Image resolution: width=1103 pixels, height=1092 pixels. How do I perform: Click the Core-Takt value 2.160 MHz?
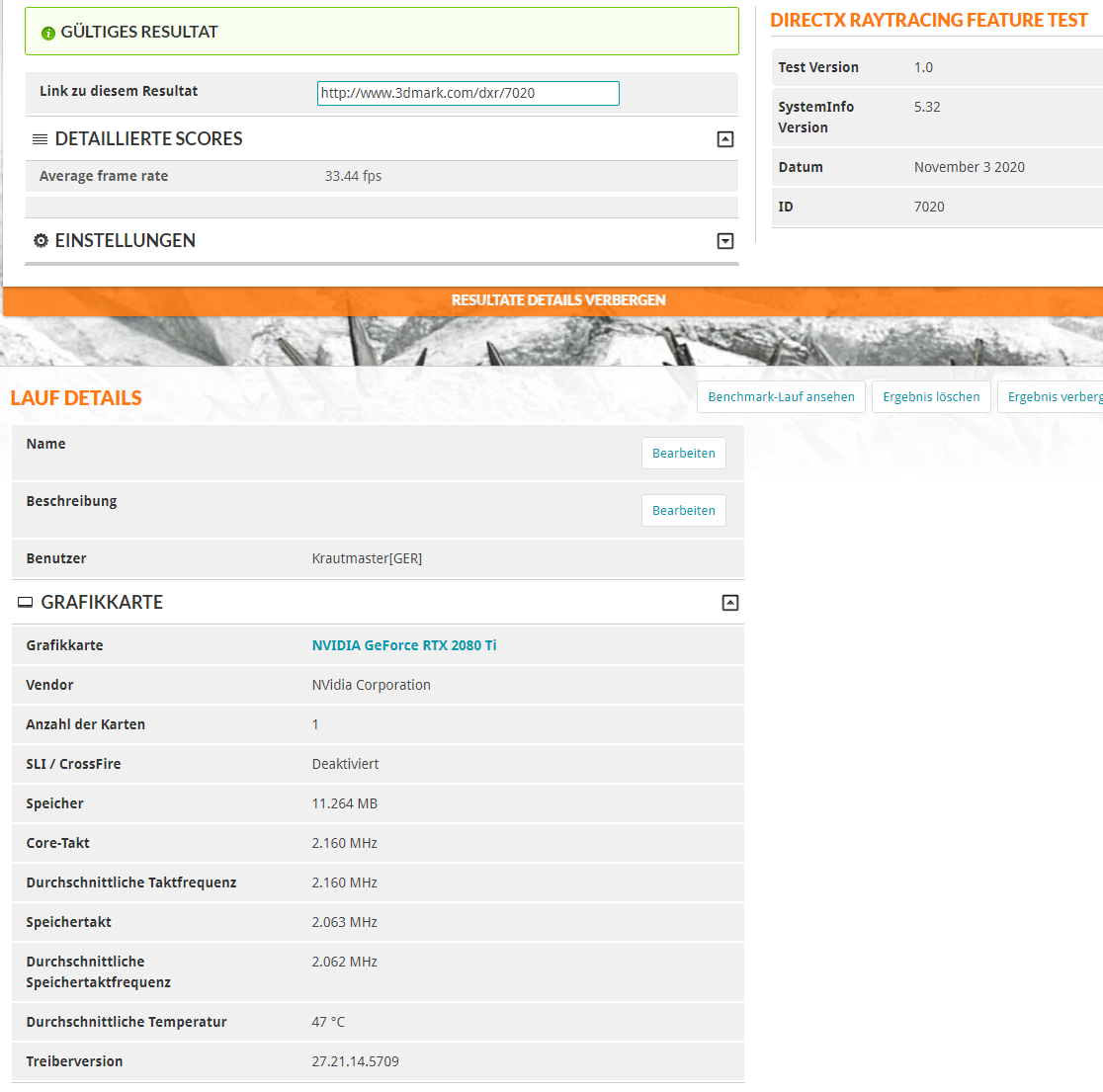(344, 842)
